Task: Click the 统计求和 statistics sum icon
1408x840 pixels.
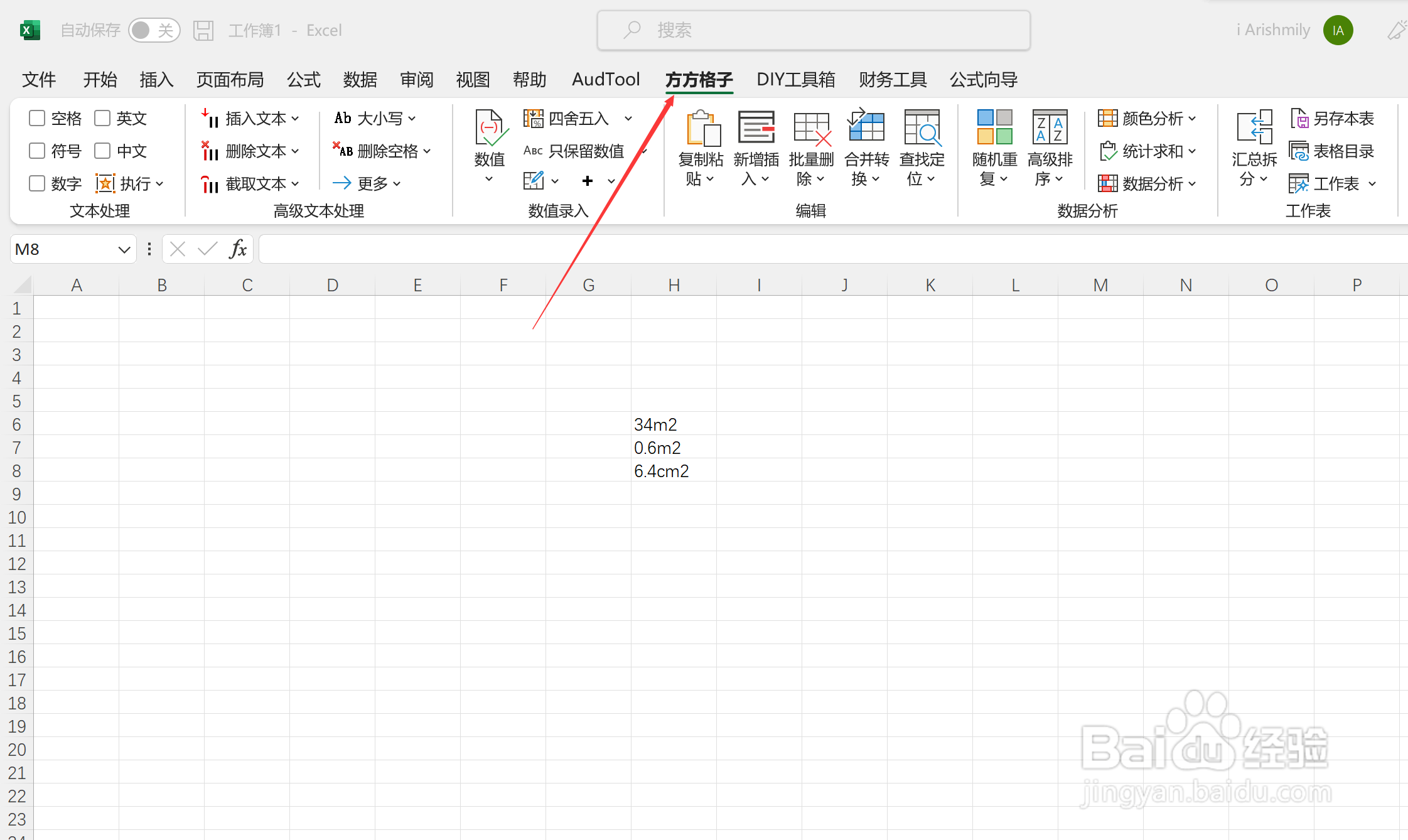Action: tap(1108, 151)
